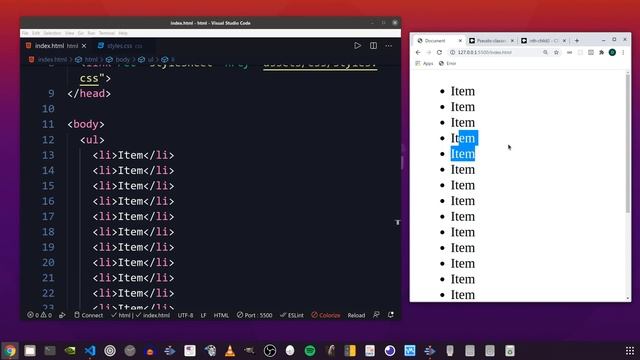Select the HTML language mode
The image size is (640, 360).
tap(221, 315)
